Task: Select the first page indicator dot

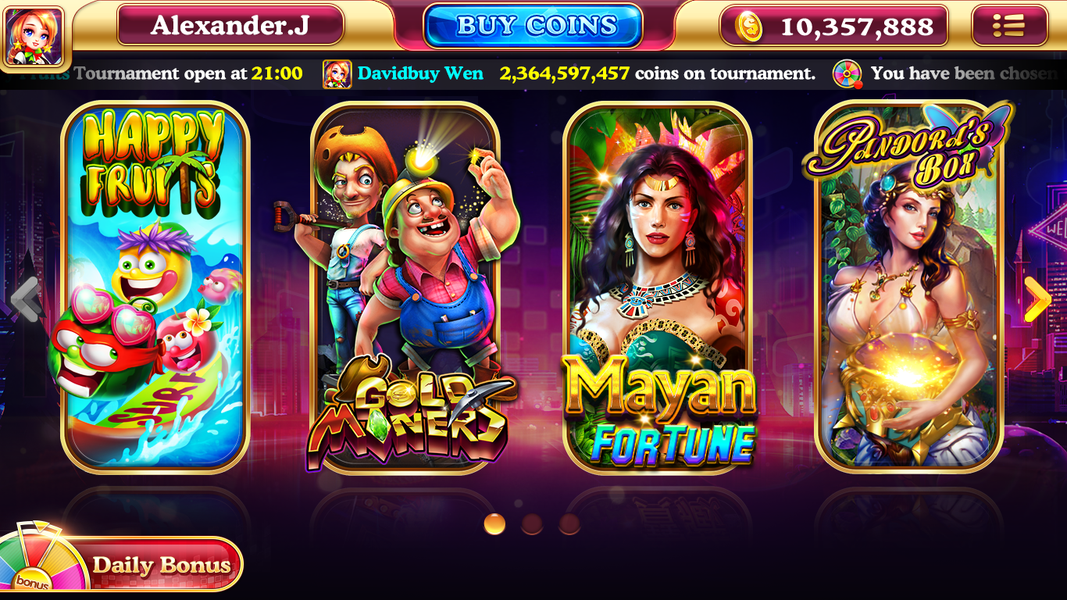Action: [495, 524]
